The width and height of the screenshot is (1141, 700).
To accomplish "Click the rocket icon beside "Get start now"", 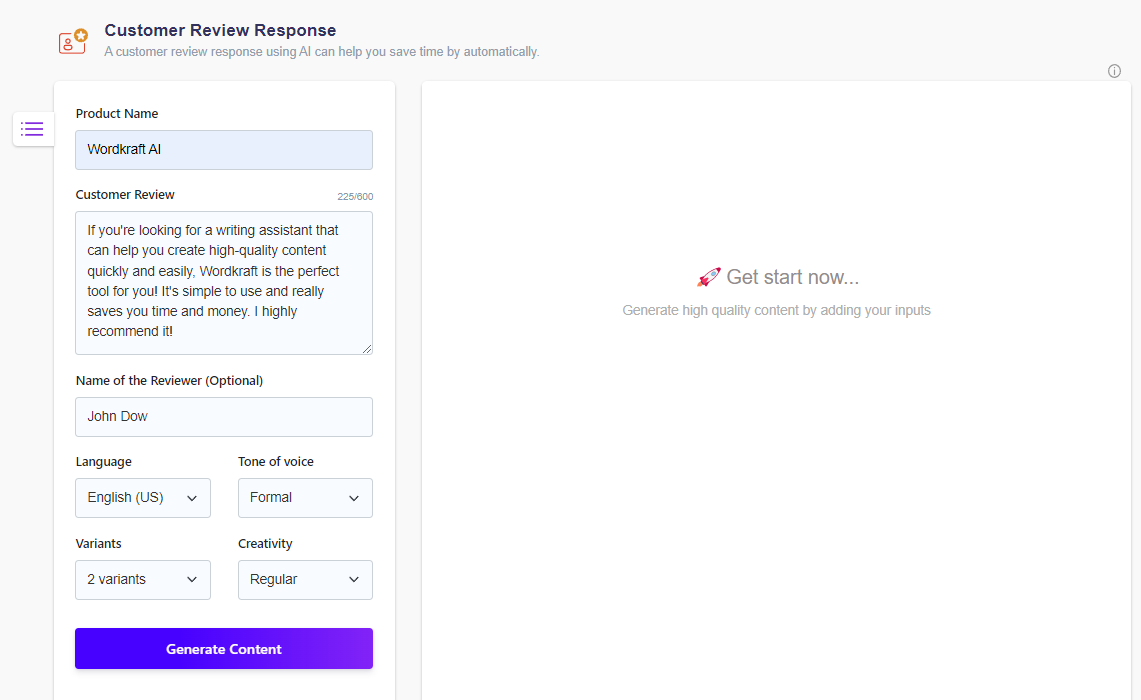I will pos(709,276).
